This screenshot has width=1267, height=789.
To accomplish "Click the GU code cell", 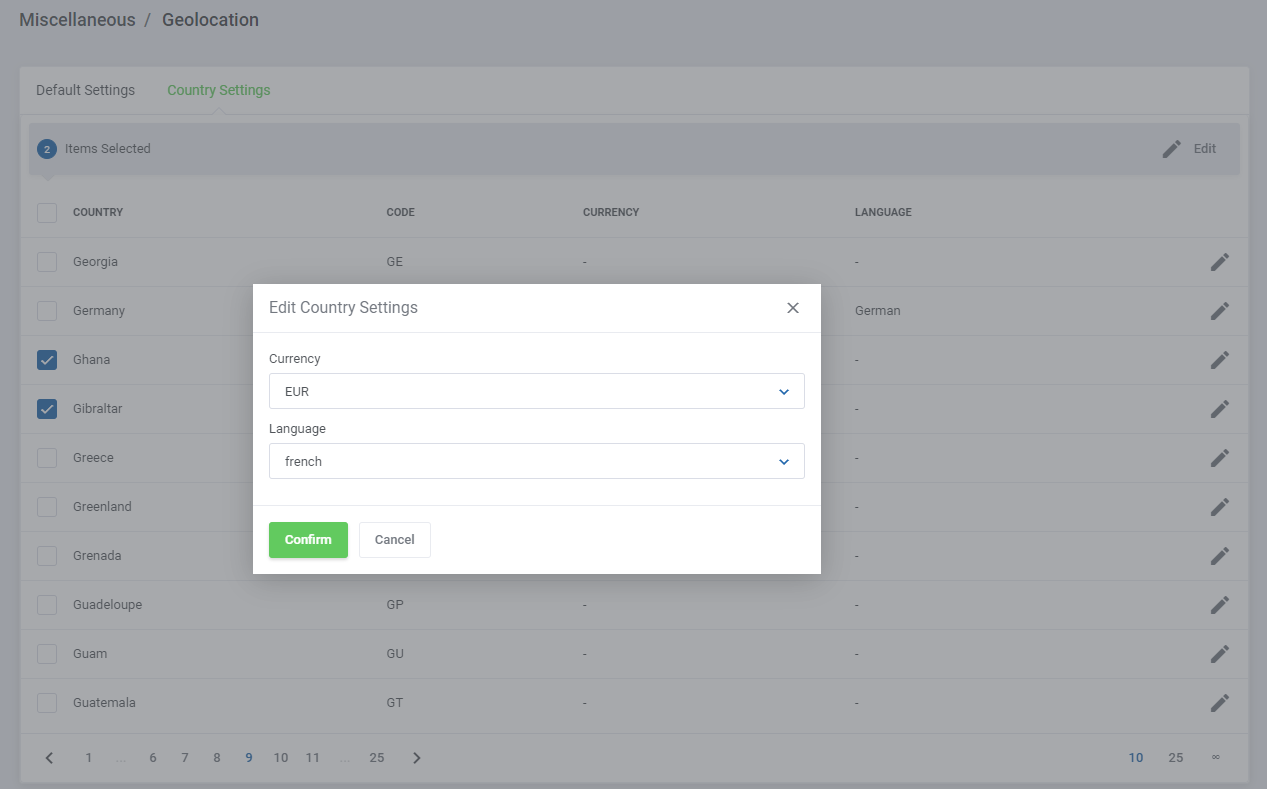I will tap(395, 654).
